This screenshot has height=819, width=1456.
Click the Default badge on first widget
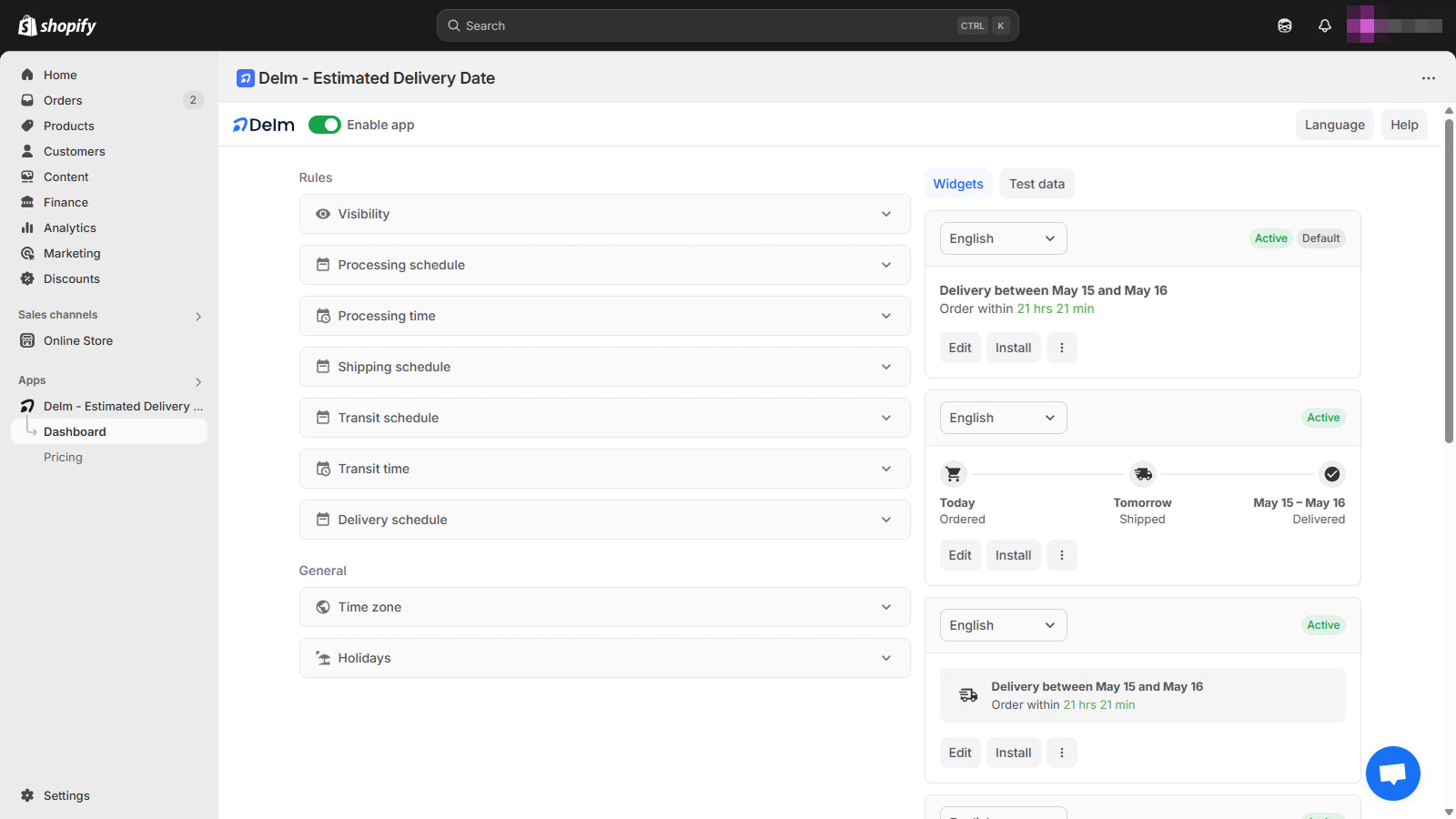click(x=1320, y=238)
